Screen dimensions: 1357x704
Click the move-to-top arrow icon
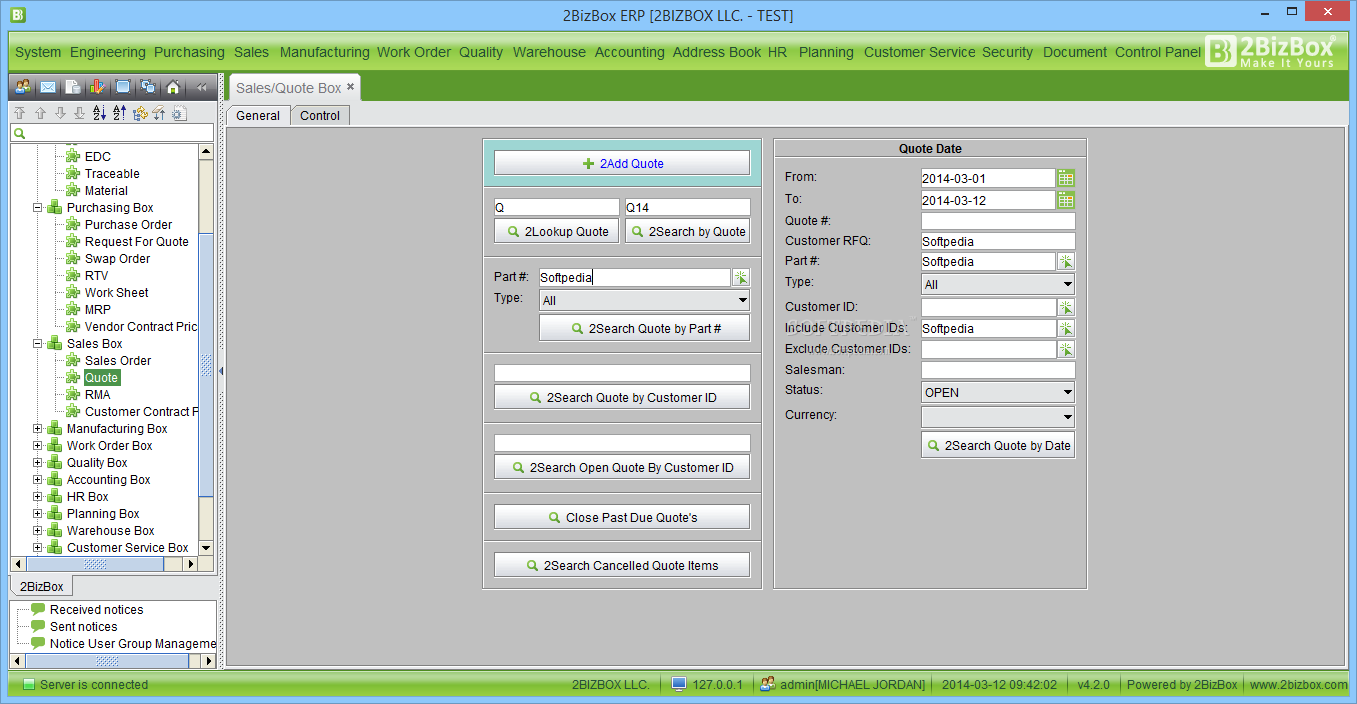19,113
